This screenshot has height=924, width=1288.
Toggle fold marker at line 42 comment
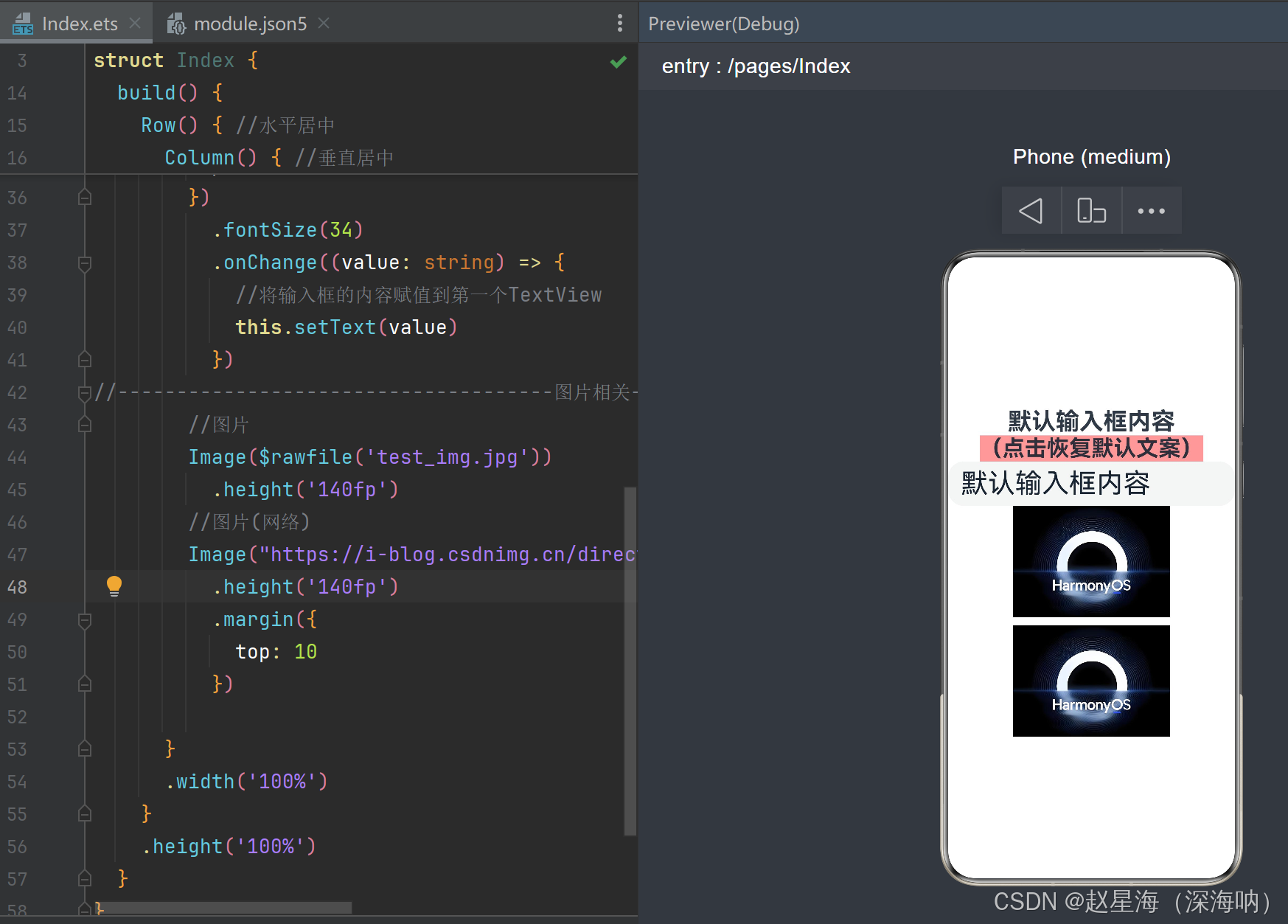pos(85,392)
